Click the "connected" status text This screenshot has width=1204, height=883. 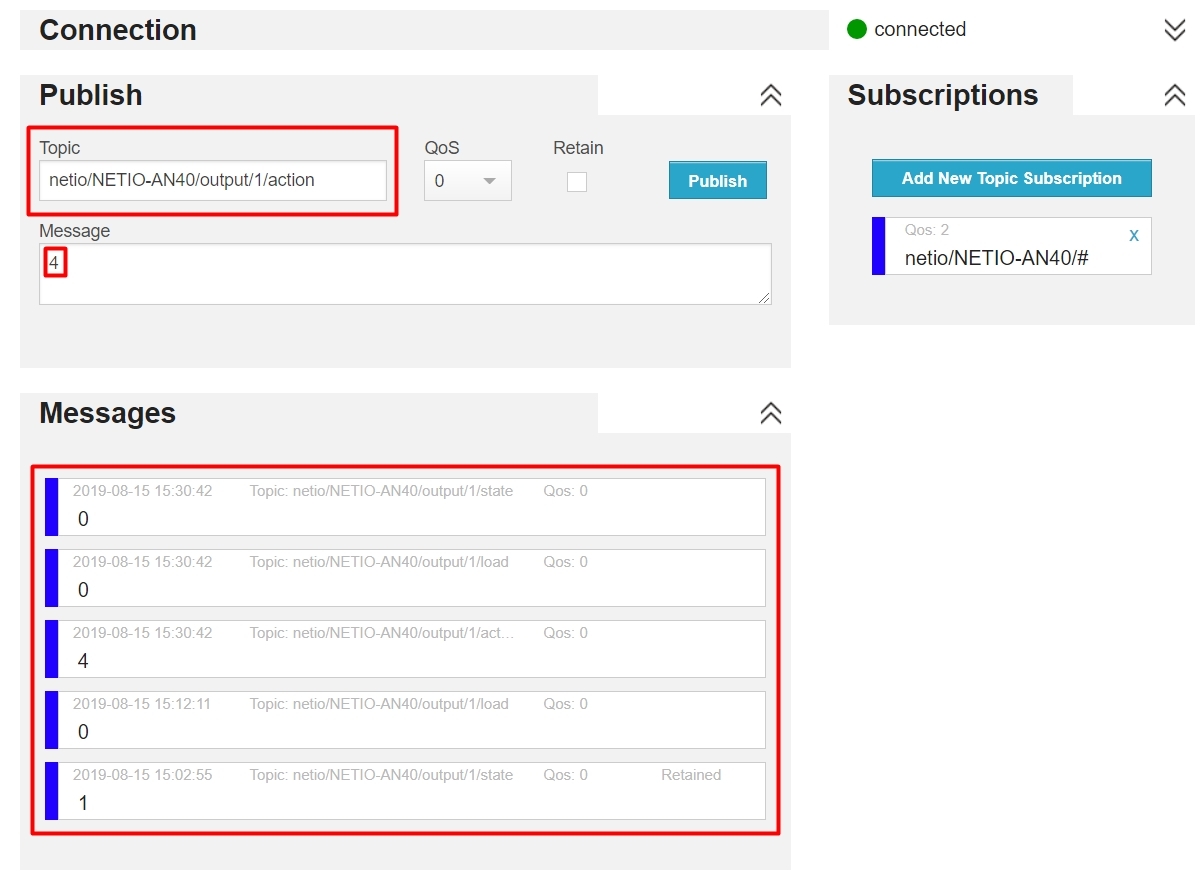(x=920, y=30)
